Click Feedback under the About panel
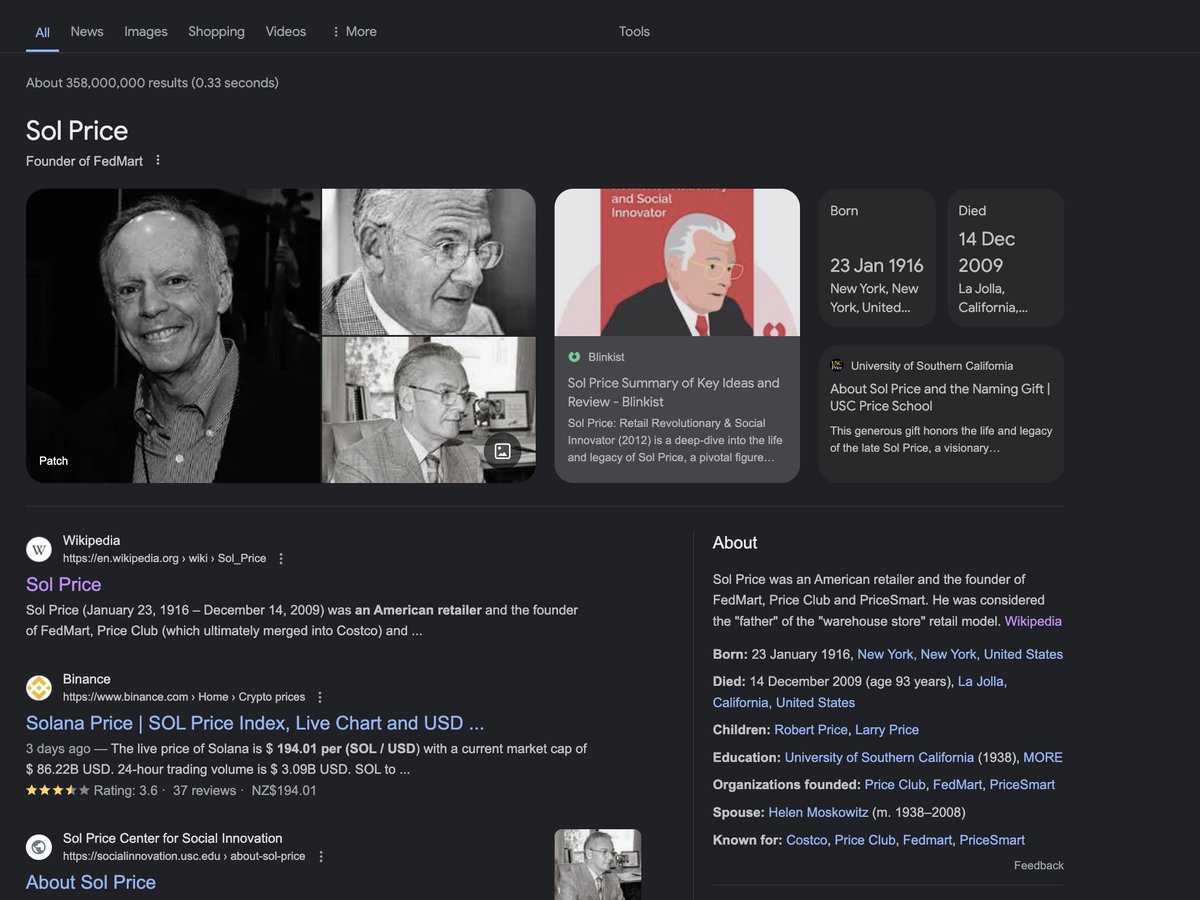Image resolution: width=1200 pixels, height=900 pixels. pos(1039,866)
